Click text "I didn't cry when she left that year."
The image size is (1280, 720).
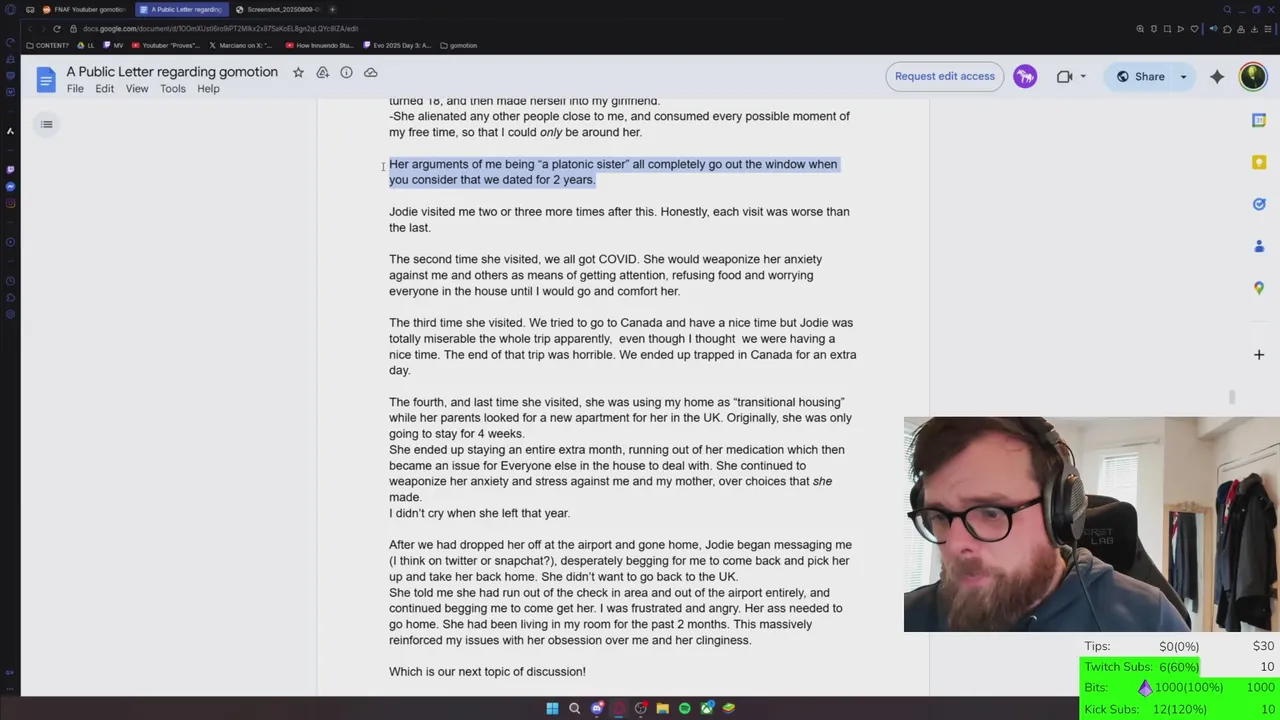point(479,513)
